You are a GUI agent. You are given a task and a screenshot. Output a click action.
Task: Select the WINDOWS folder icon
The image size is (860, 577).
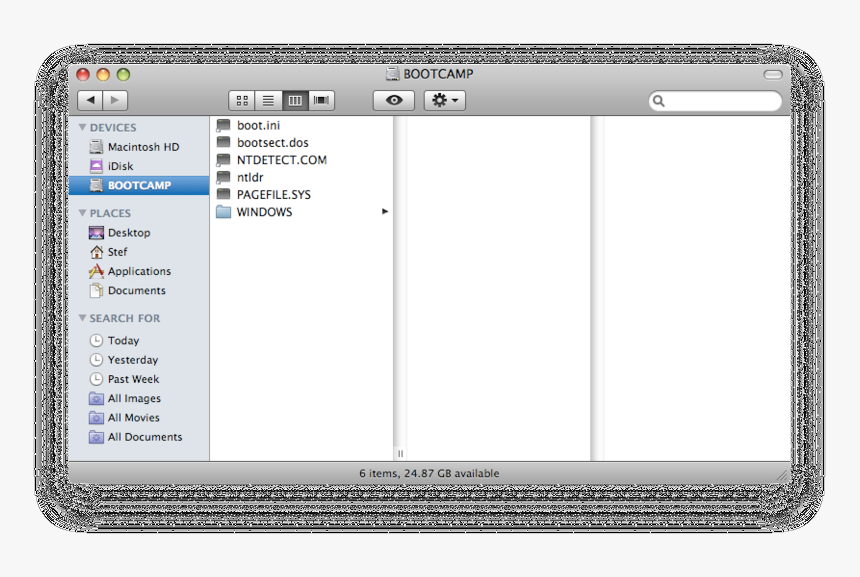tap(223, 212)
